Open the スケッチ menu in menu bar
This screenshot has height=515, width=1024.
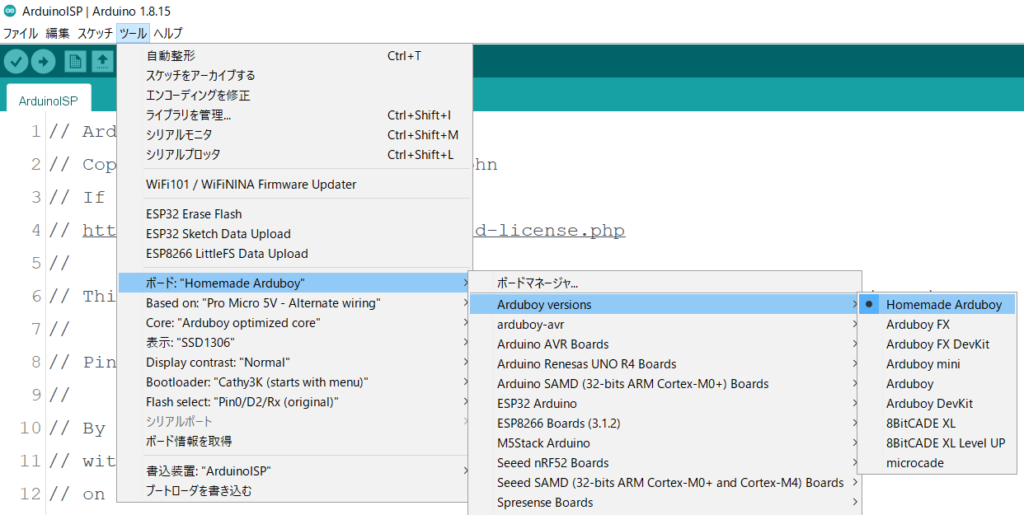[95, 33]
